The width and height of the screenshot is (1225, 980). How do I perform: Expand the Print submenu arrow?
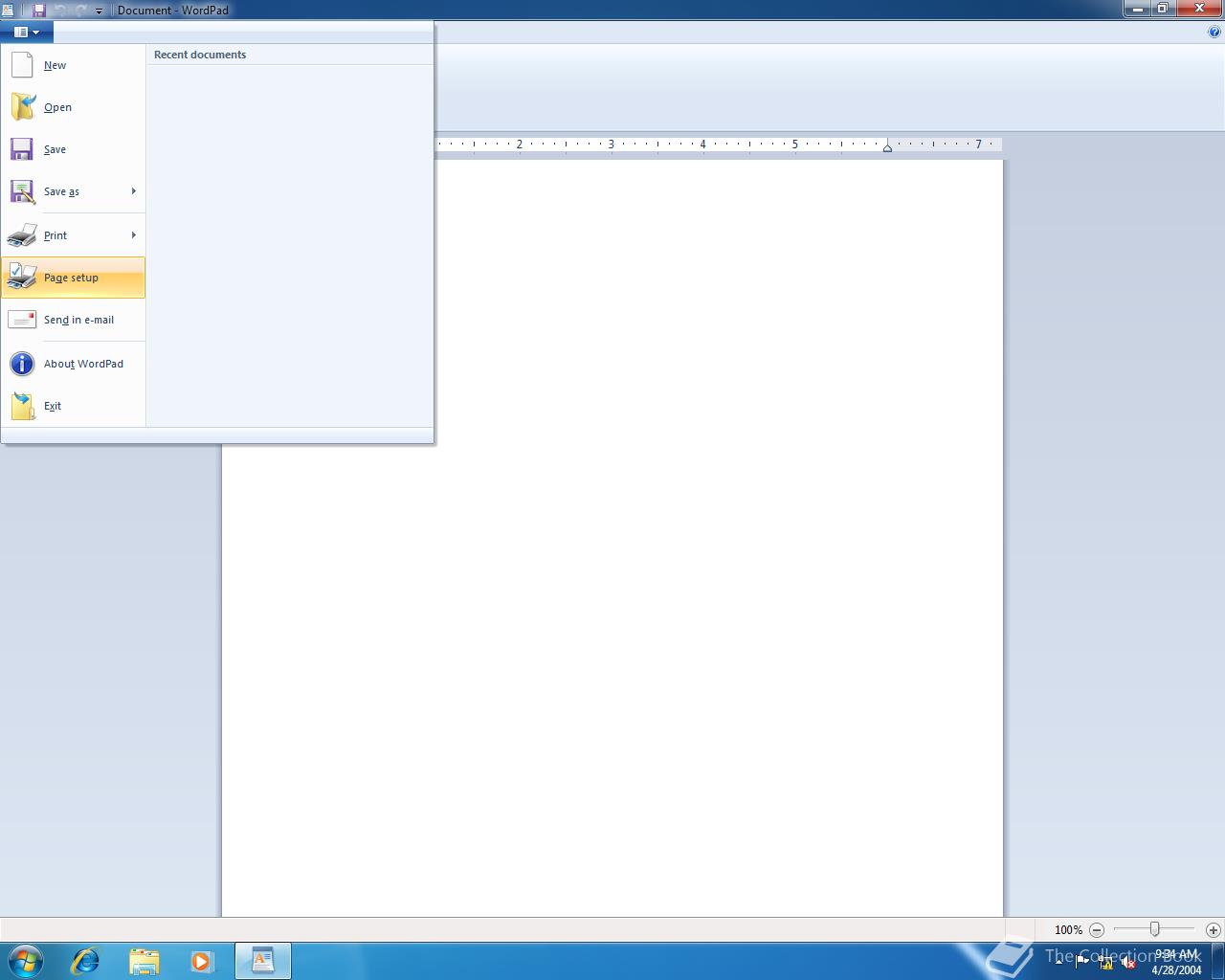pos(134,235)
